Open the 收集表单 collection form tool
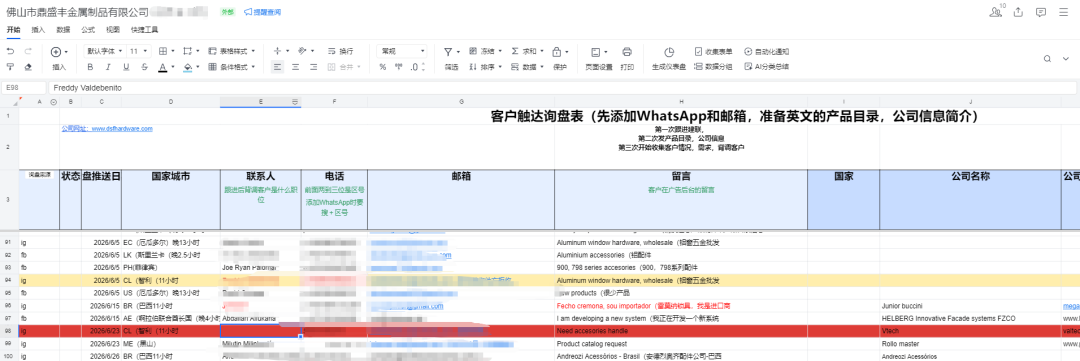 [x=713, y=52]
